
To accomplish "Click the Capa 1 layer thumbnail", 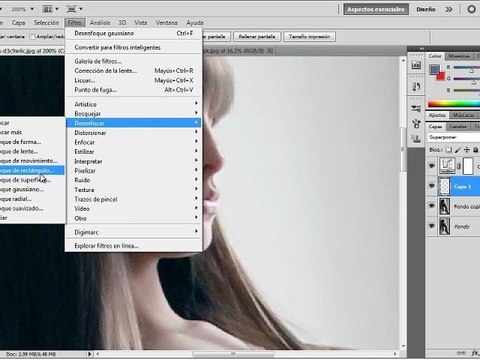I will click(x=445, y=186).
